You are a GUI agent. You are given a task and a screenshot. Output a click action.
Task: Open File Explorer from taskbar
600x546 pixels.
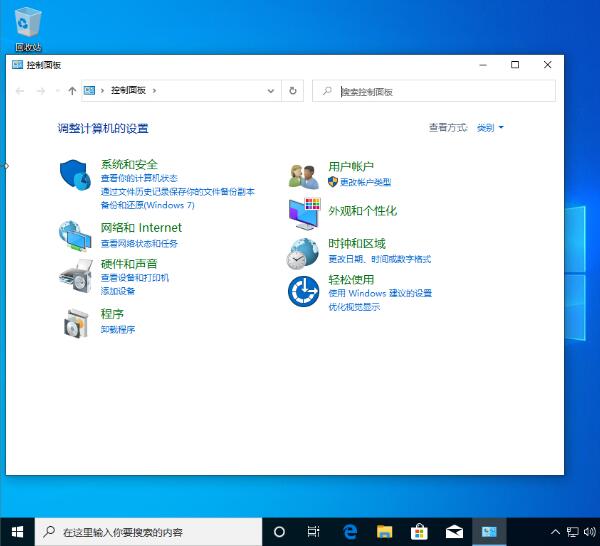click(385, 532)
